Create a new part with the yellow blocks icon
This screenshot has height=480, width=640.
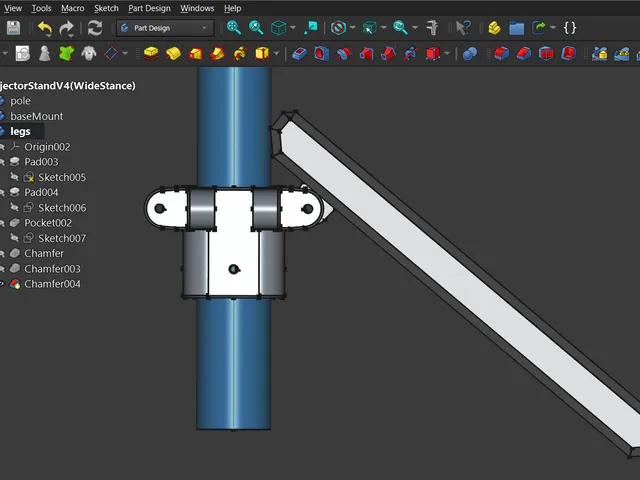click(x=494, y=28)
